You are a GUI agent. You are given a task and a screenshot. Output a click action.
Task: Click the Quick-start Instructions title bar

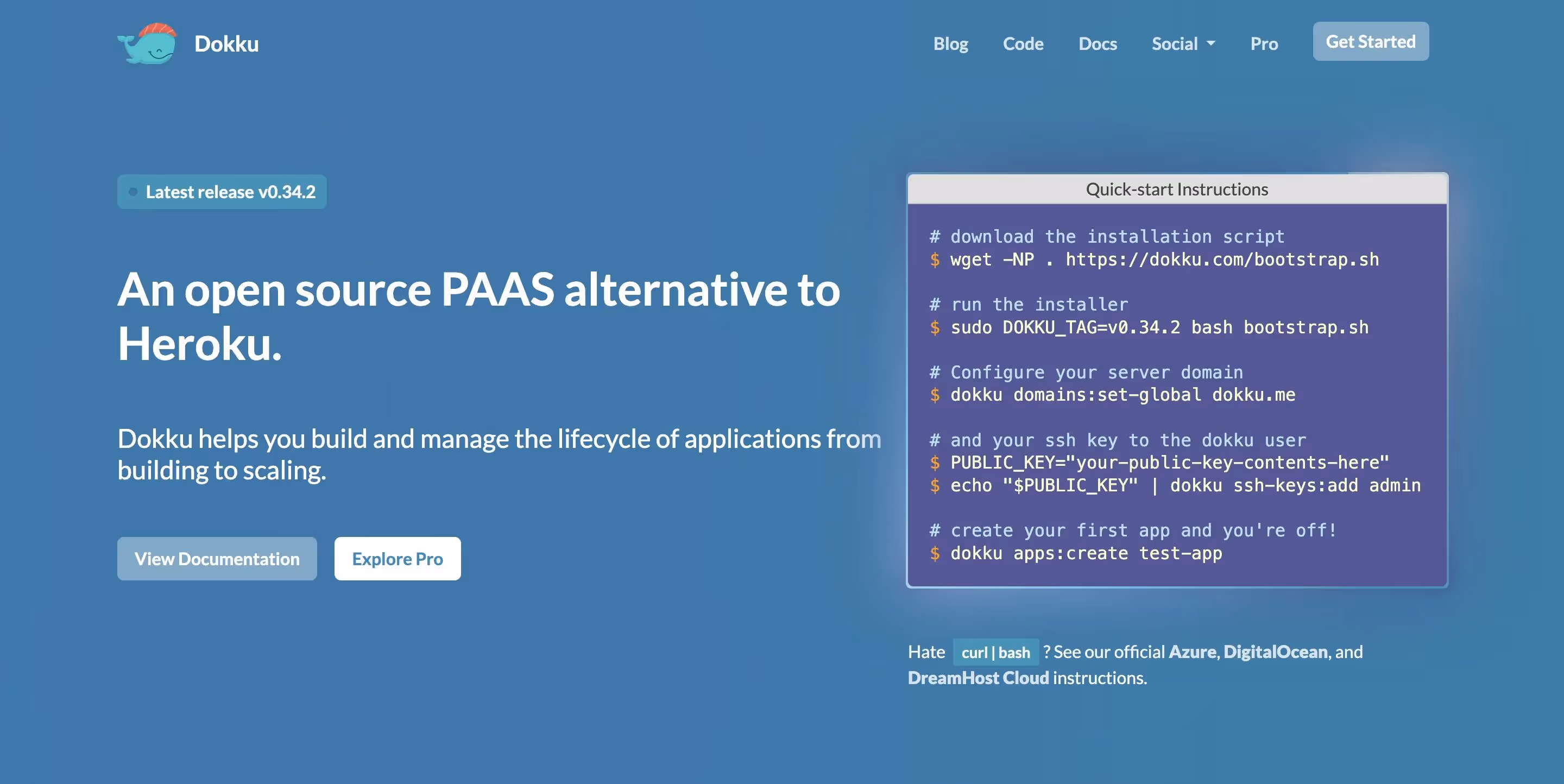click(x=1177, y=189)
